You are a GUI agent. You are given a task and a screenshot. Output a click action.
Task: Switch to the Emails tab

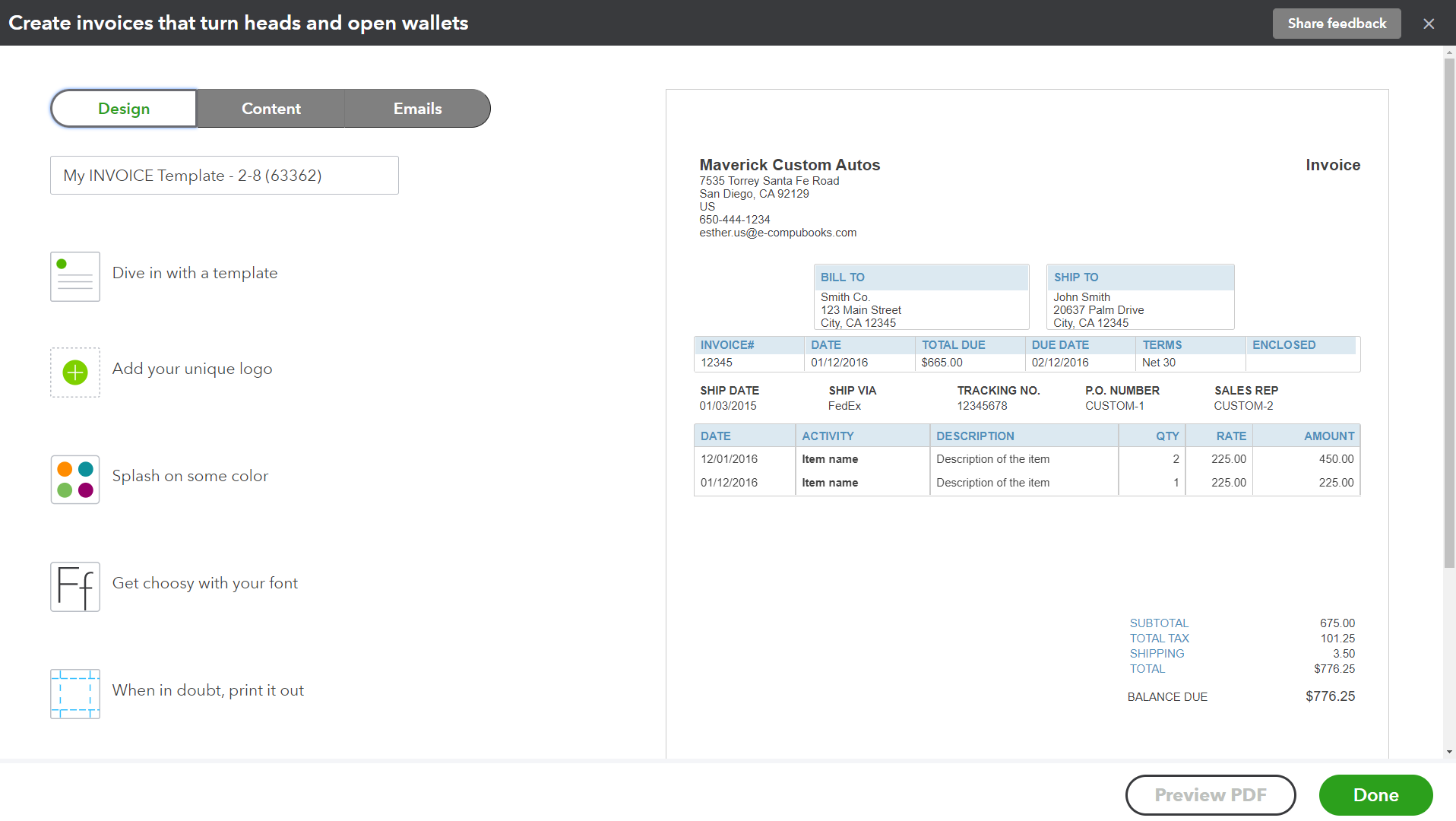[x=417, y=108]
